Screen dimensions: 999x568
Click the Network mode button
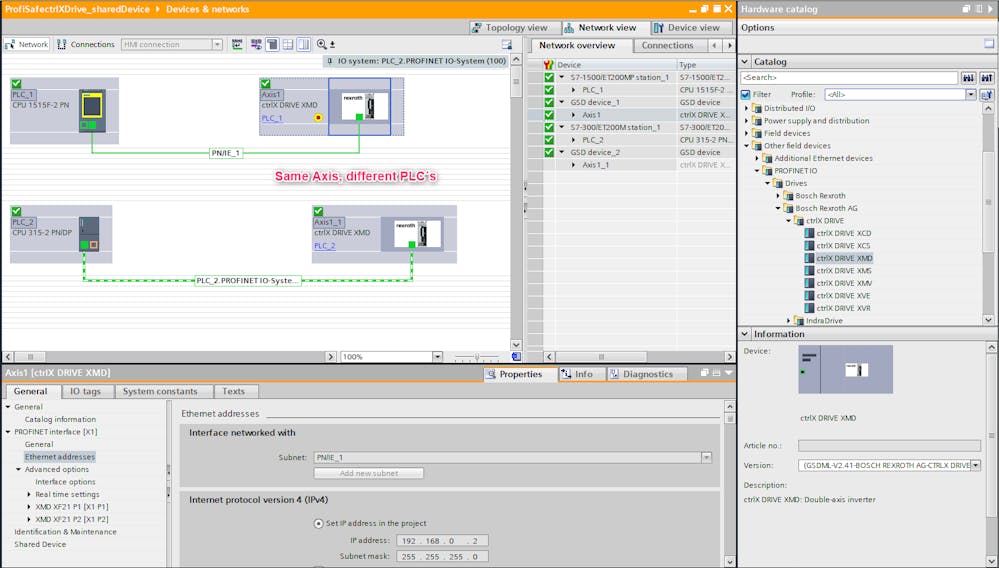click(26, 45)
